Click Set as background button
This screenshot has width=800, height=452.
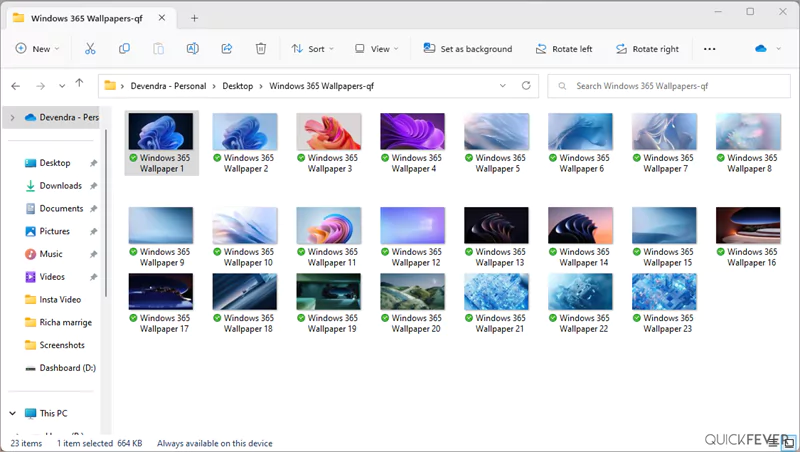[468, 49]
